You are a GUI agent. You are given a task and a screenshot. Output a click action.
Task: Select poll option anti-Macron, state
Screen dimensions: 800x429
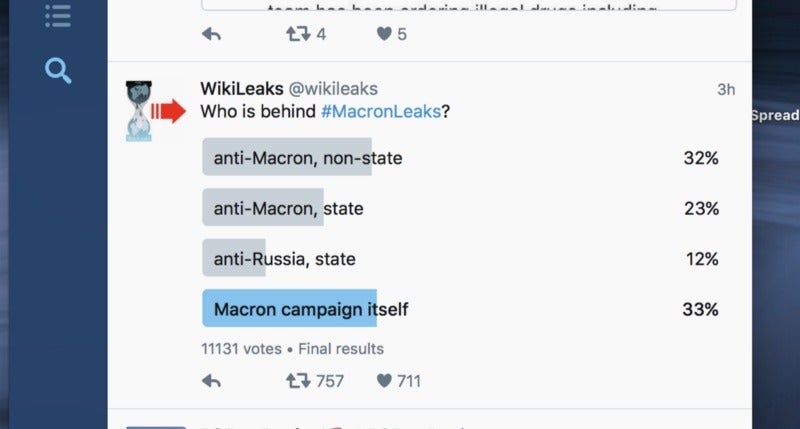(461, 208)
